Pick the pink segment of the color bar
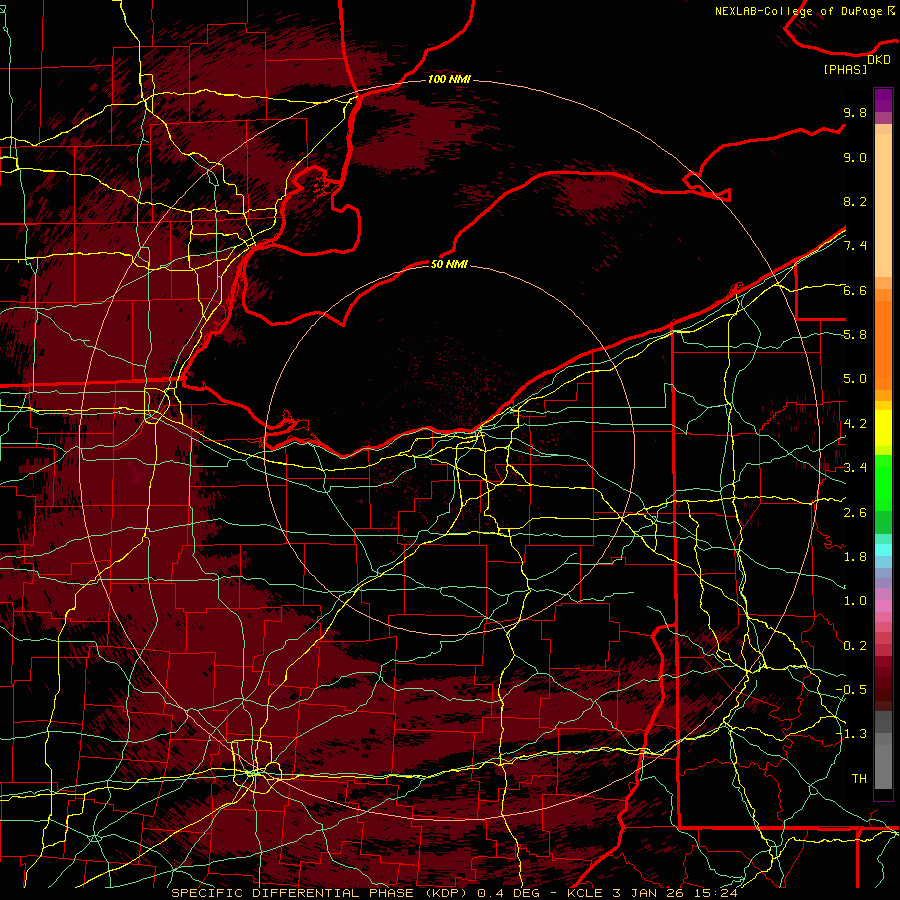Image resolution: width=900 pixels, height=900 pixels. (x=883, y=606)
